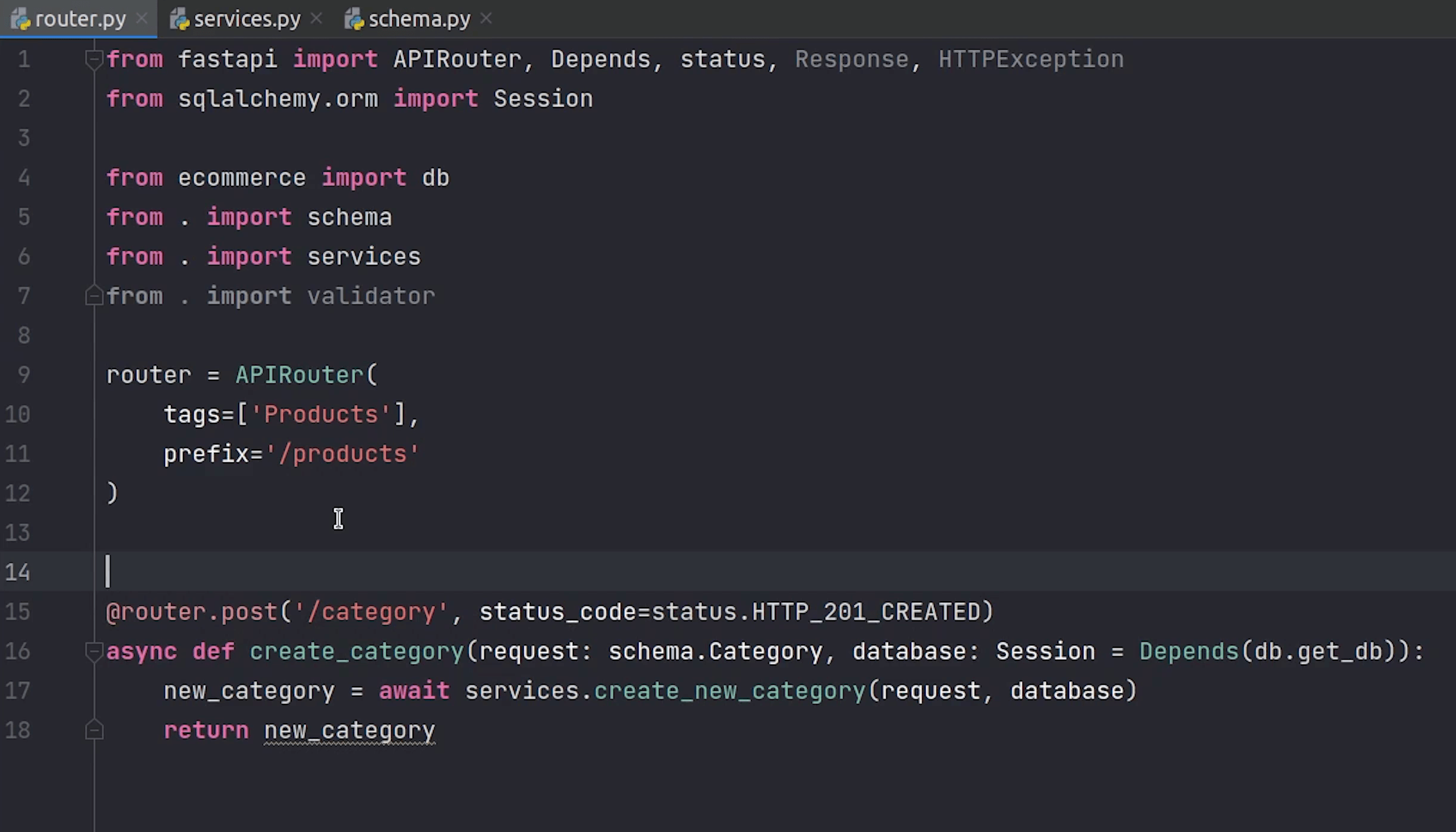Click the Python file icon on router.py tab
Image resolution: width=1456 pixels, height=832 pixels.
pyautogui.click(x=20, y=20)
